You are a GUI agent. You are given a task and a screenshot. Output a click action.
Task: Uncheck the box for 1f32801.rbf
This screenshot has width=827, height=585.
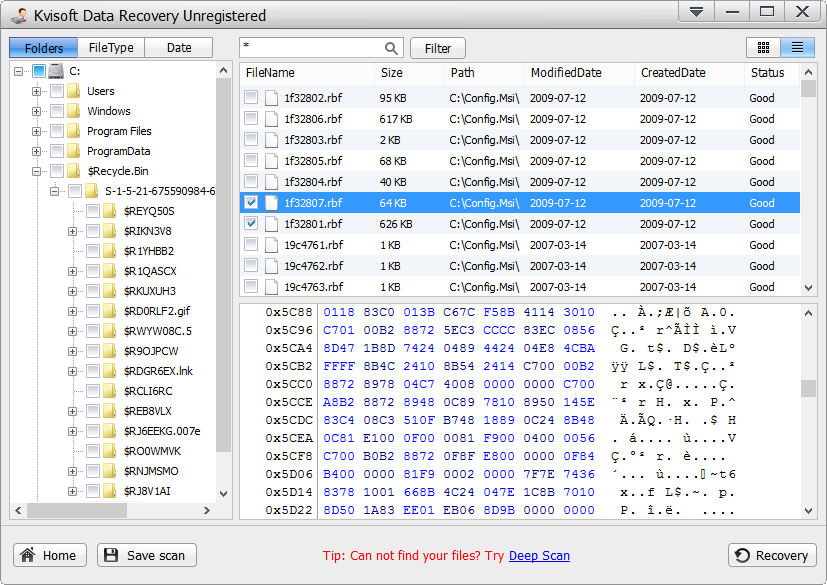[x=251, y=223]
